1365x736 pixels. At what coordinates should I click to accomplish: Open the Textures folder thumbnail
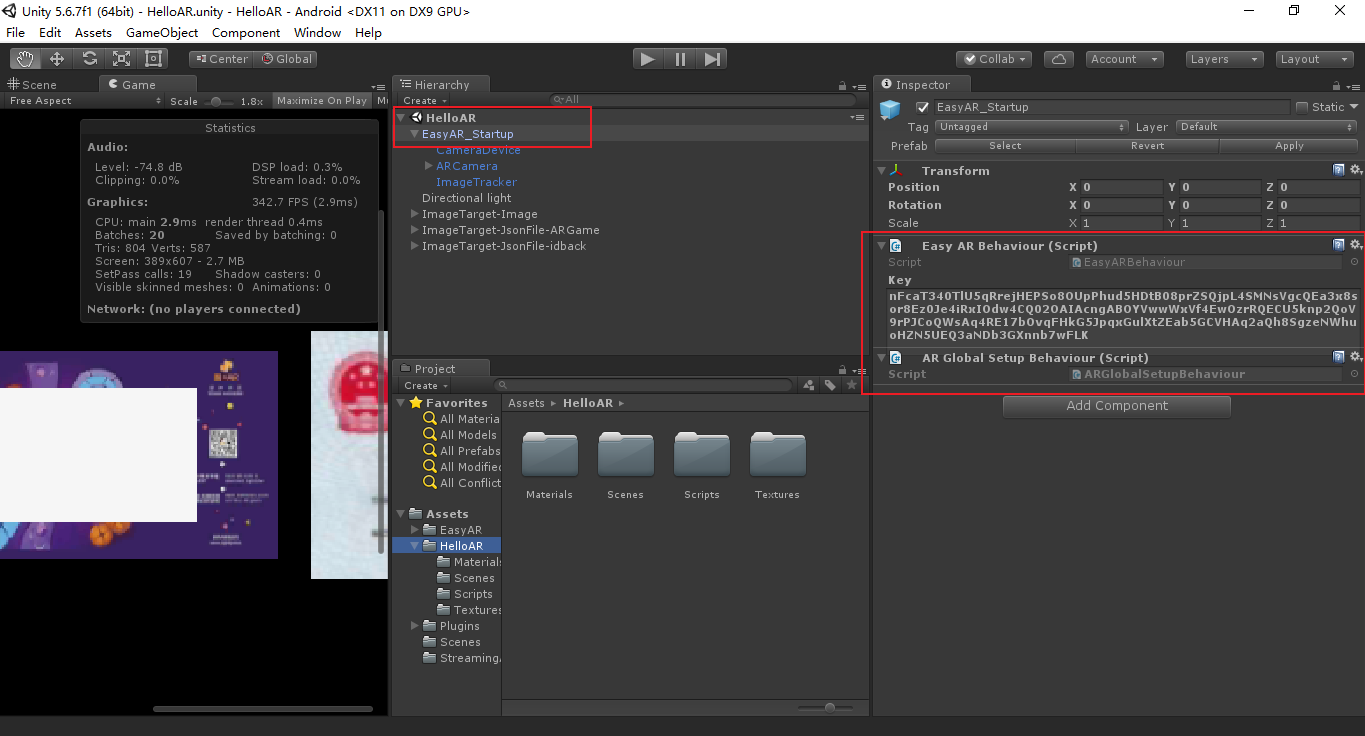click(777, 455)
